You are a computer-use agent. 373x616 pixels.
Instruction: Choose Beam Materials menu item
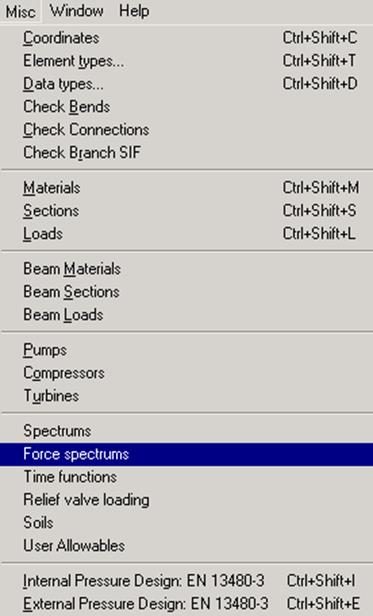point(186,269)
